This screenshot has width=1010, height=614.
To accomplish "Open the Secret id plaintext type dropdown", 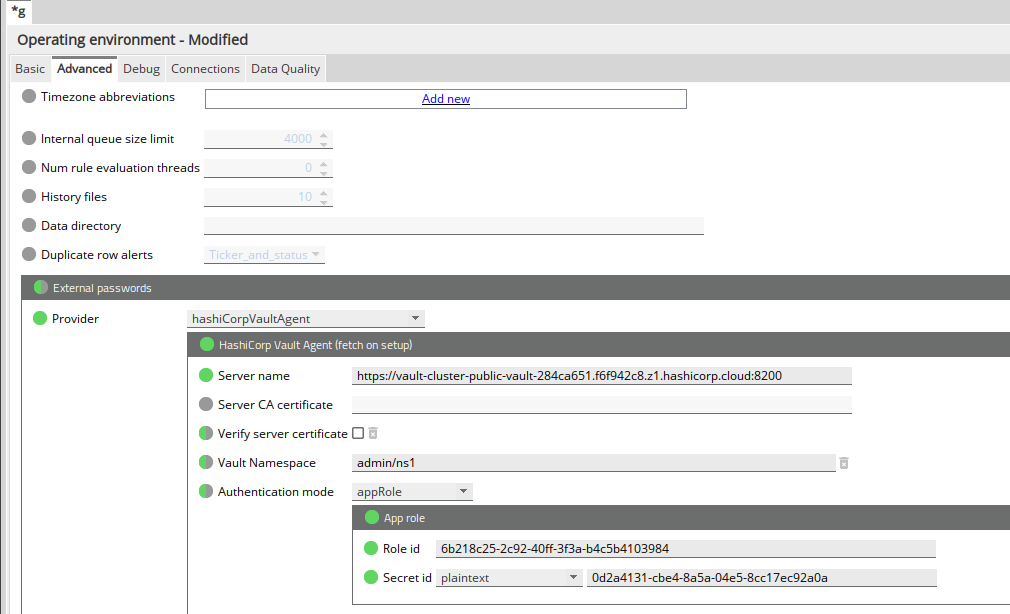I will pyautogui.click(x=509, y=578).
